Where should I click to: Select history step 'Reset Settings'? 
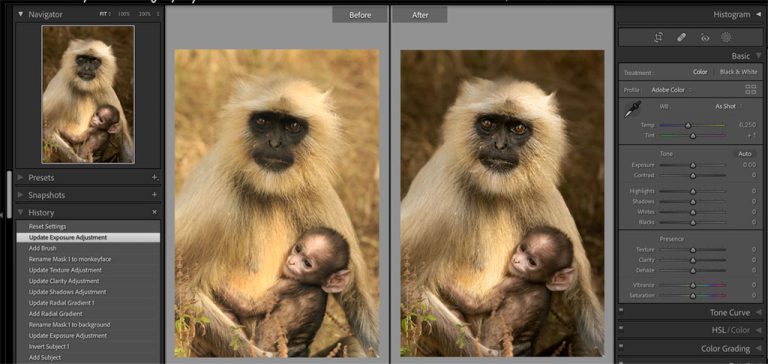tap(88, 227)
